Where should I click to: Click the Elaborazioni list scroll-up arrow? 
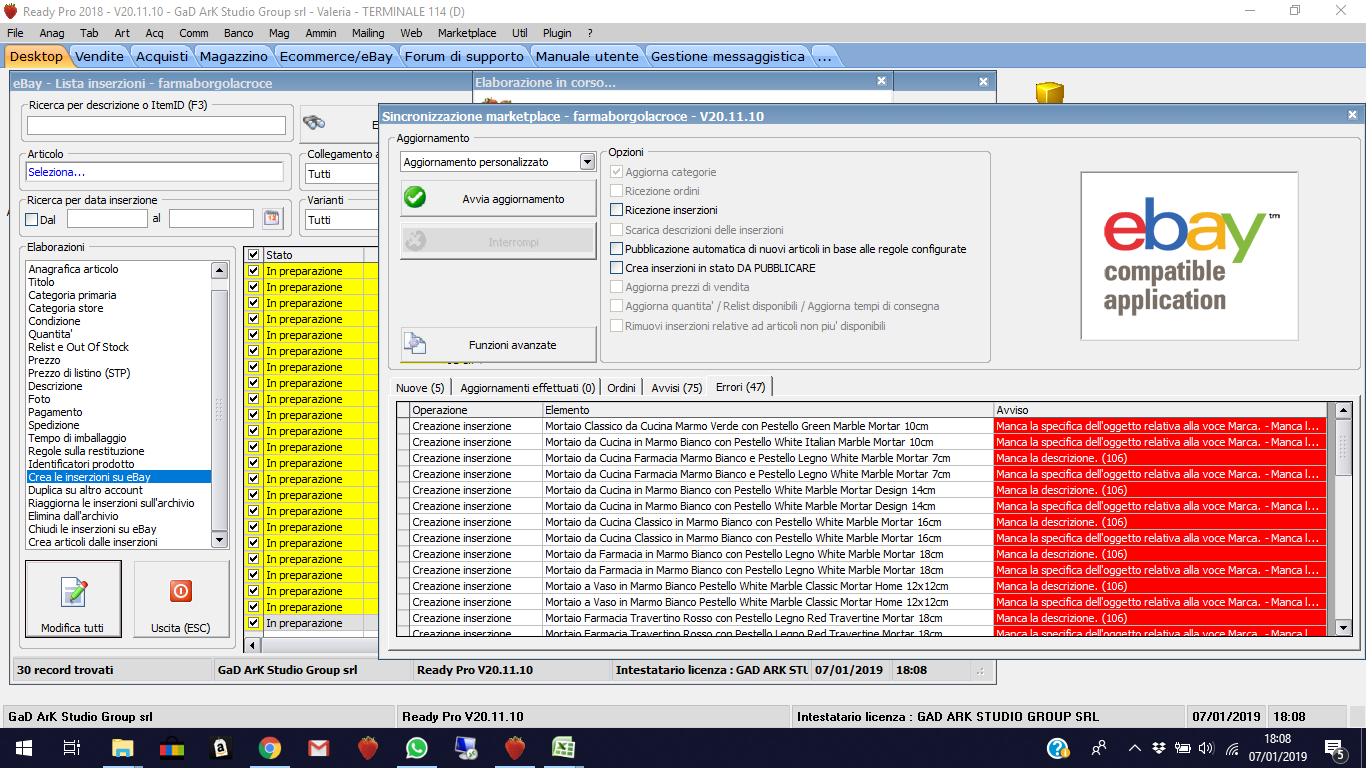220,270
